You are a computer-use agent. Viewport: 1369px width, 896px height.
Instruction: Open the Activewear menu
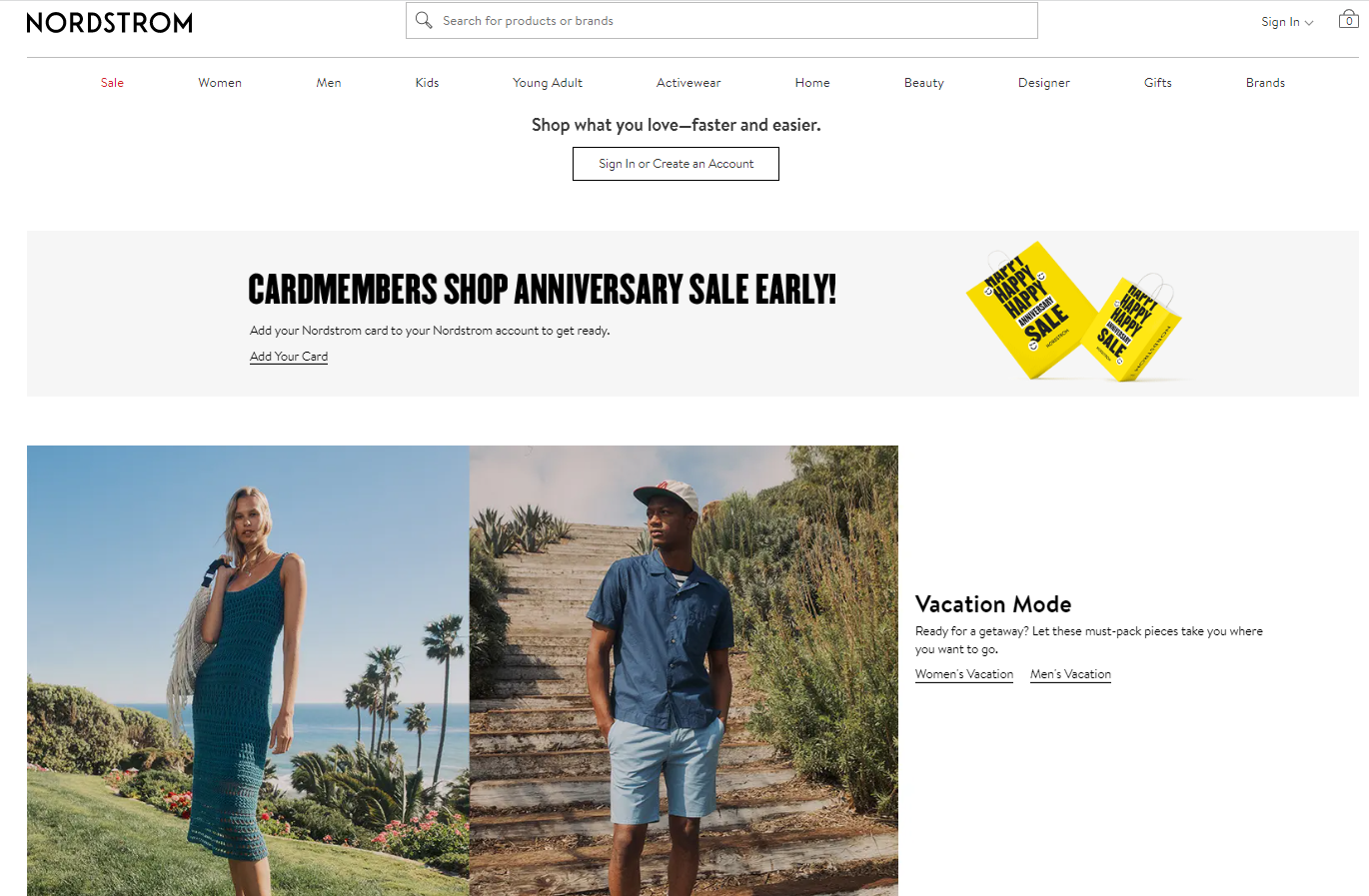click(x=688, y=83)
